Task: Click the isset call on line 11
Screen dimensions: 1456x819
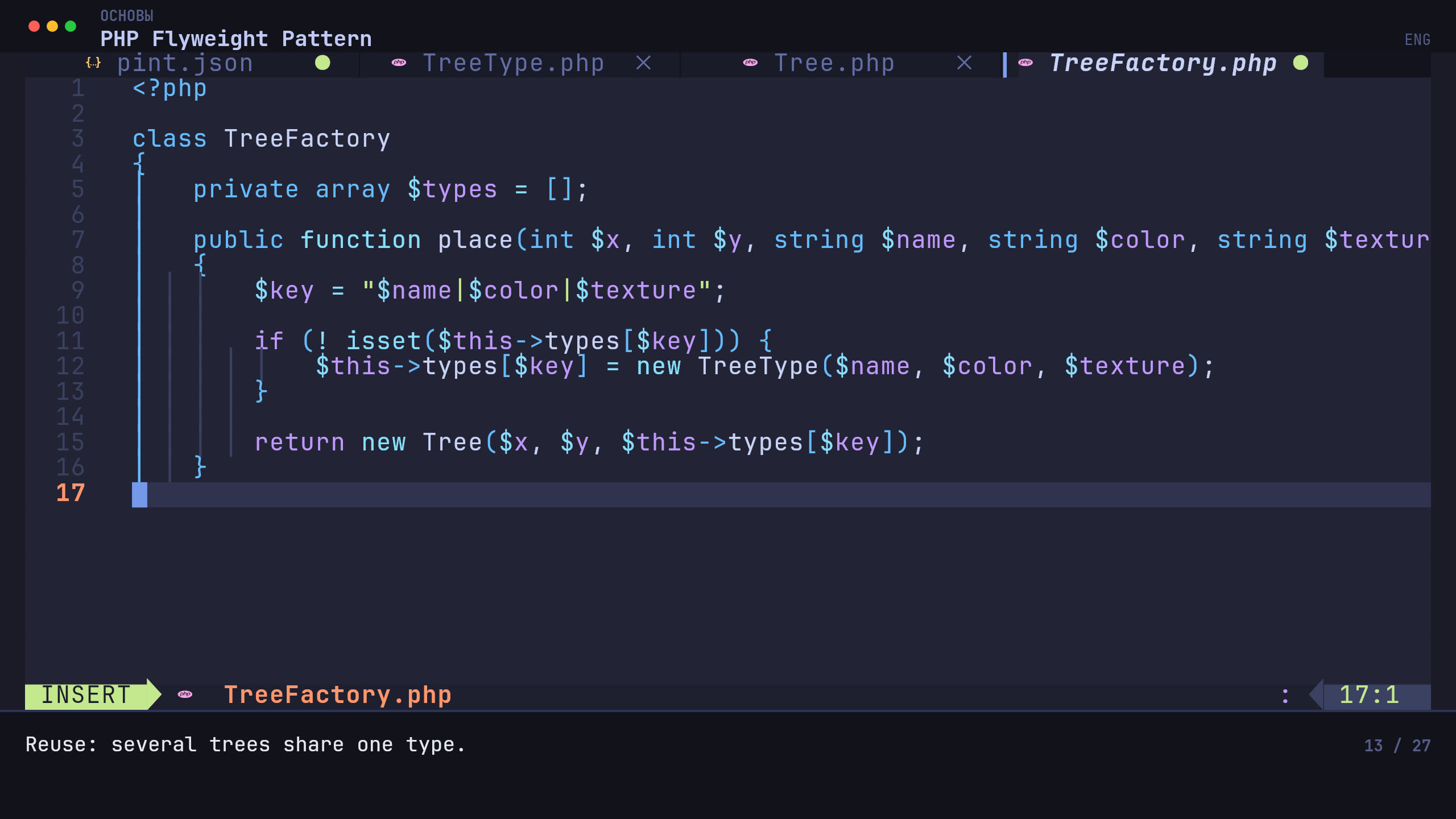Action: tap(384, 341)
